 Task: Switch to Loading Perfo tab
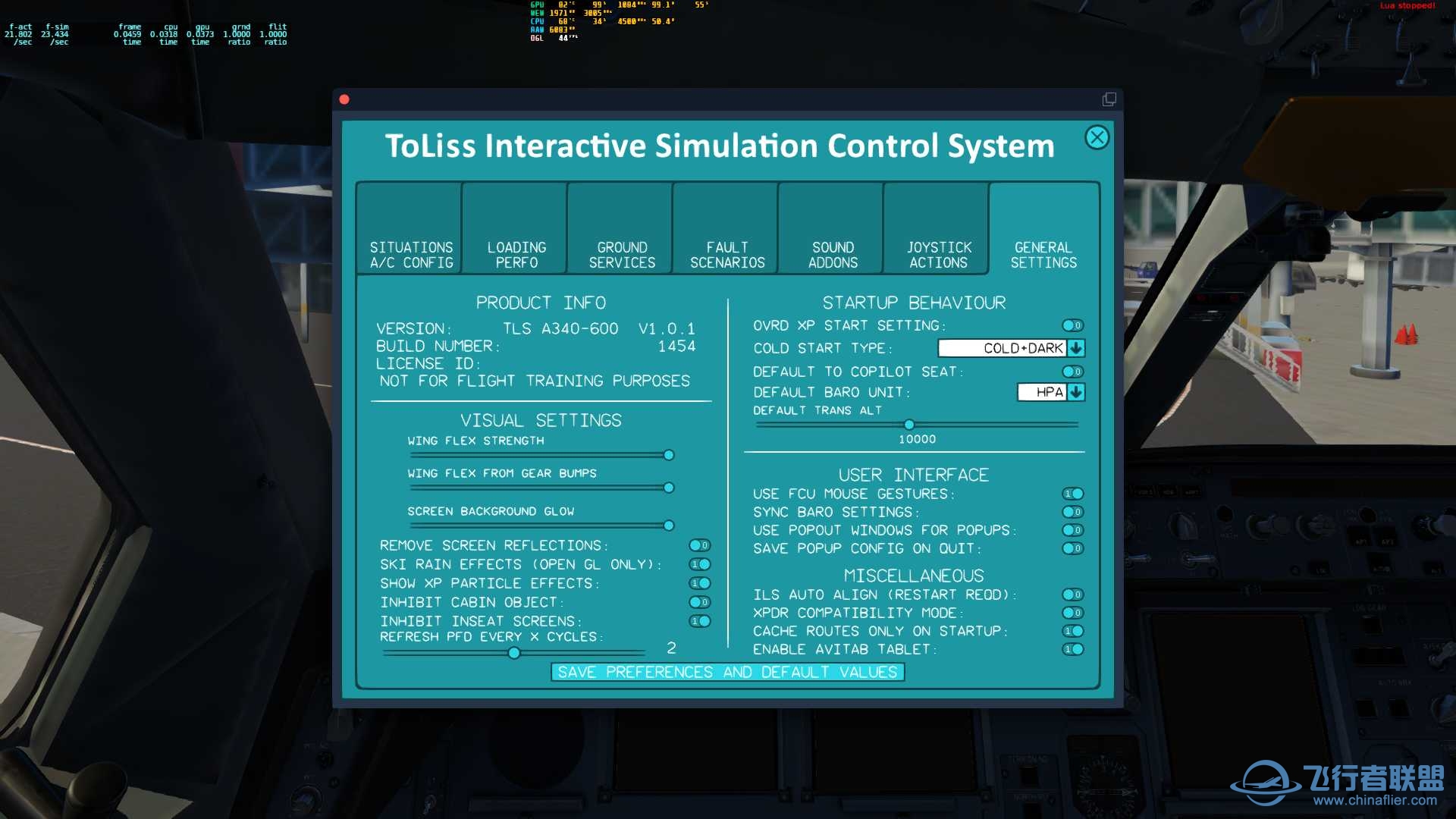(516, 228)
